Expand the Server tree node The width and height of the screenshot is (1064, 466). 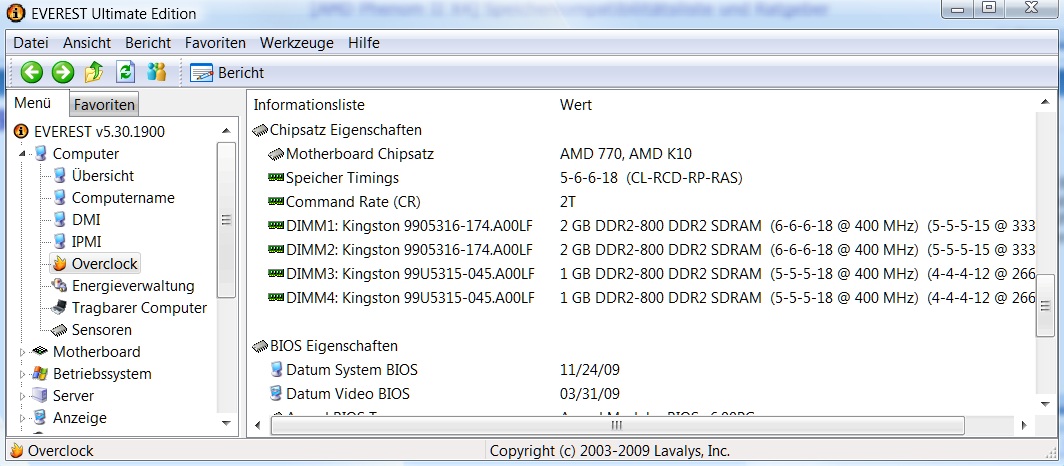[x=22, y=395]
